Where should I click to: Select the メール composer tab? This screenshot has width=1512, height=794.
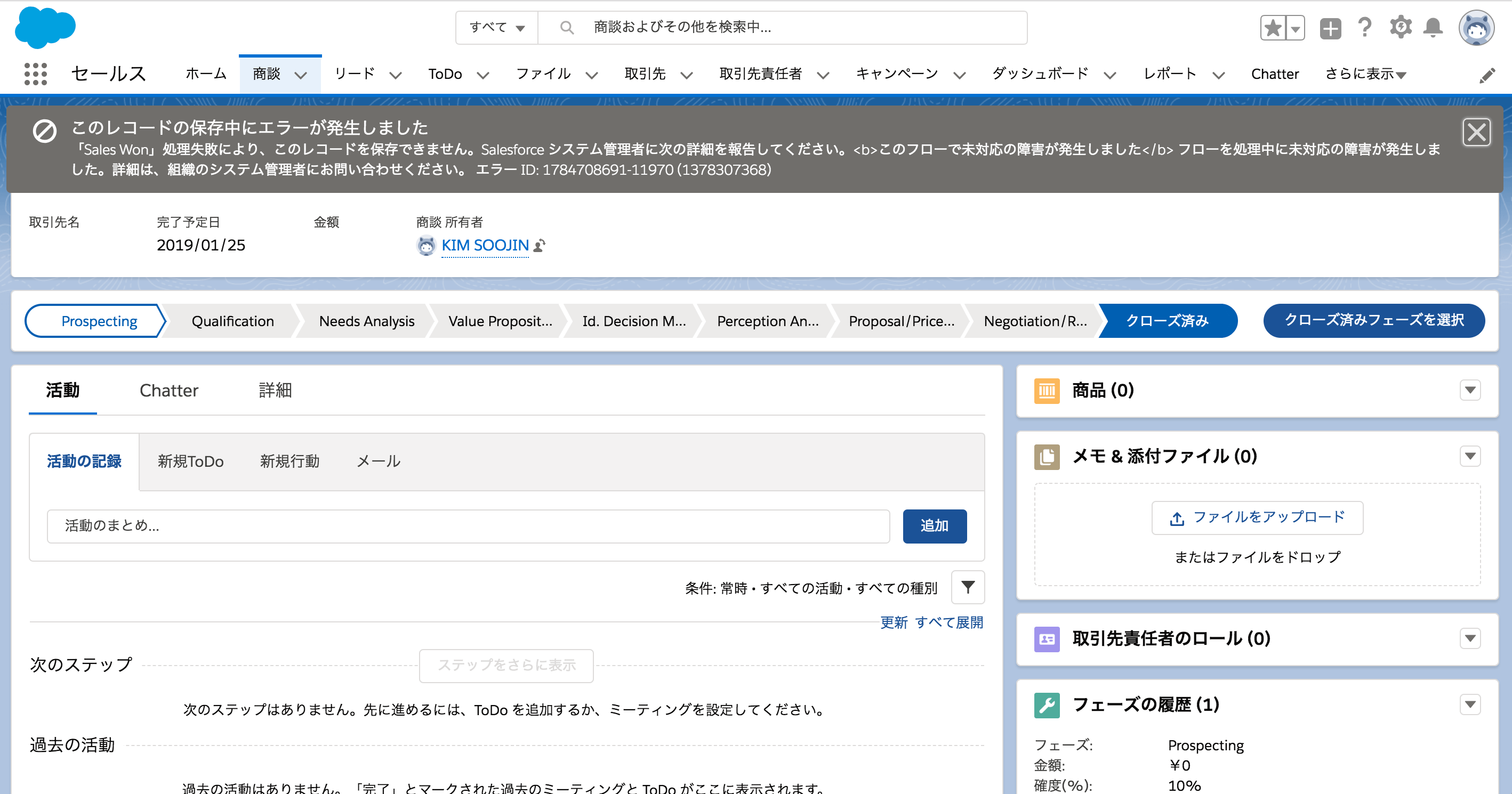379,462
